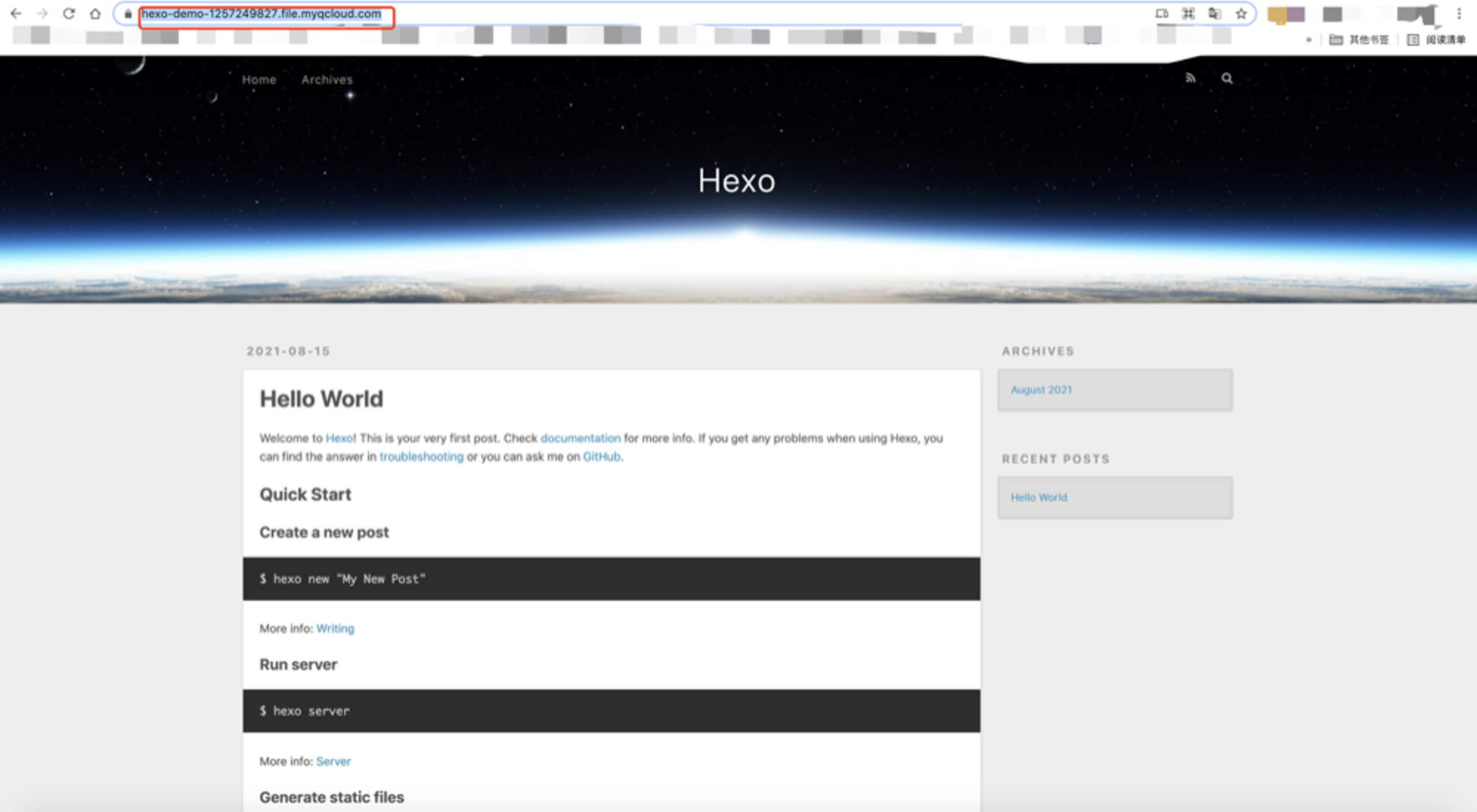Screen dimensions: 1477x812
Task: Click the cast/send to device icon
Action: [x=1162, y=13]
